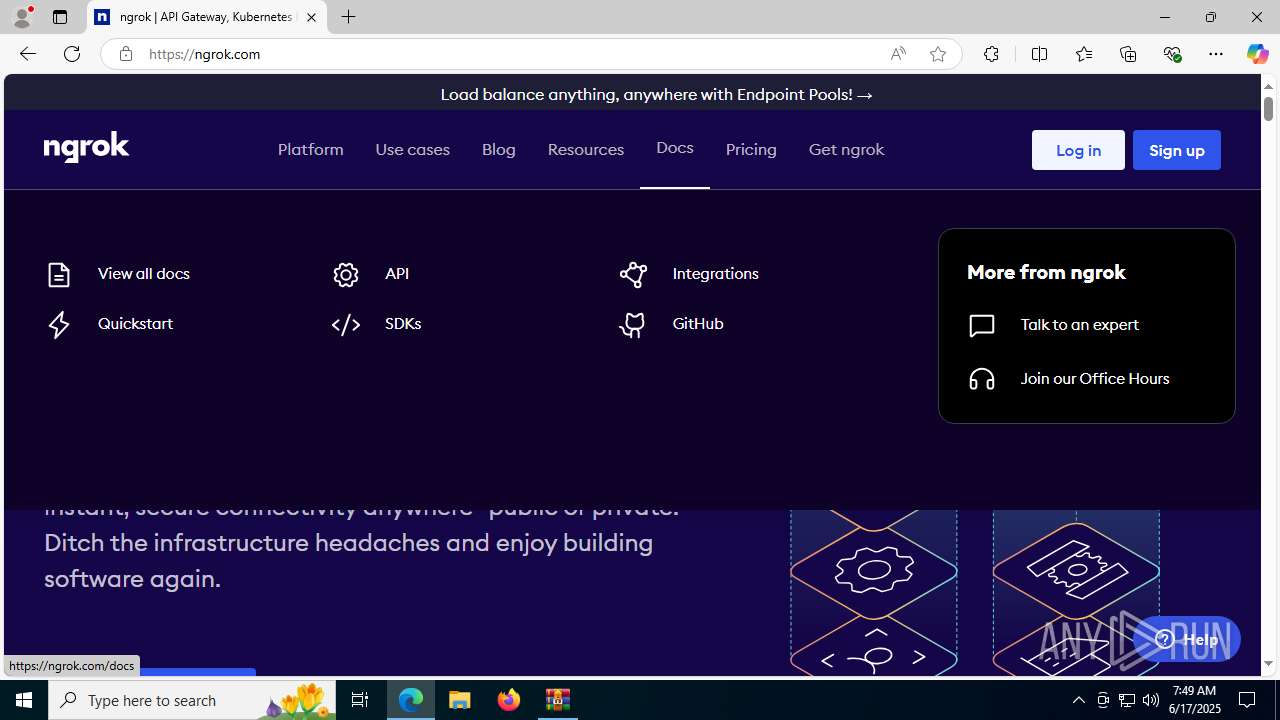
Task: Open browser Extensions icon
Action: [x=991, y=54]
